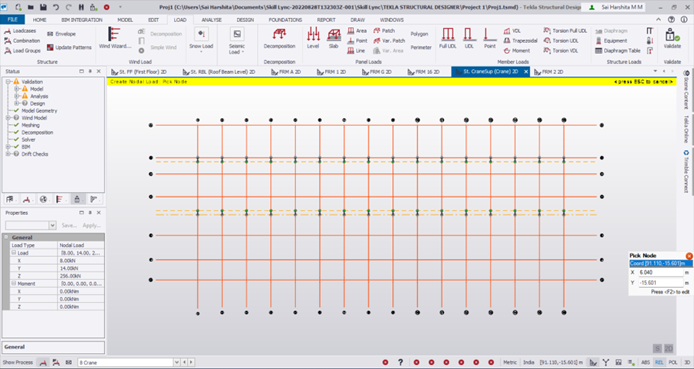The image size is (694, 369).
Task: Pick the Moment member load
Action: (517, 50)
